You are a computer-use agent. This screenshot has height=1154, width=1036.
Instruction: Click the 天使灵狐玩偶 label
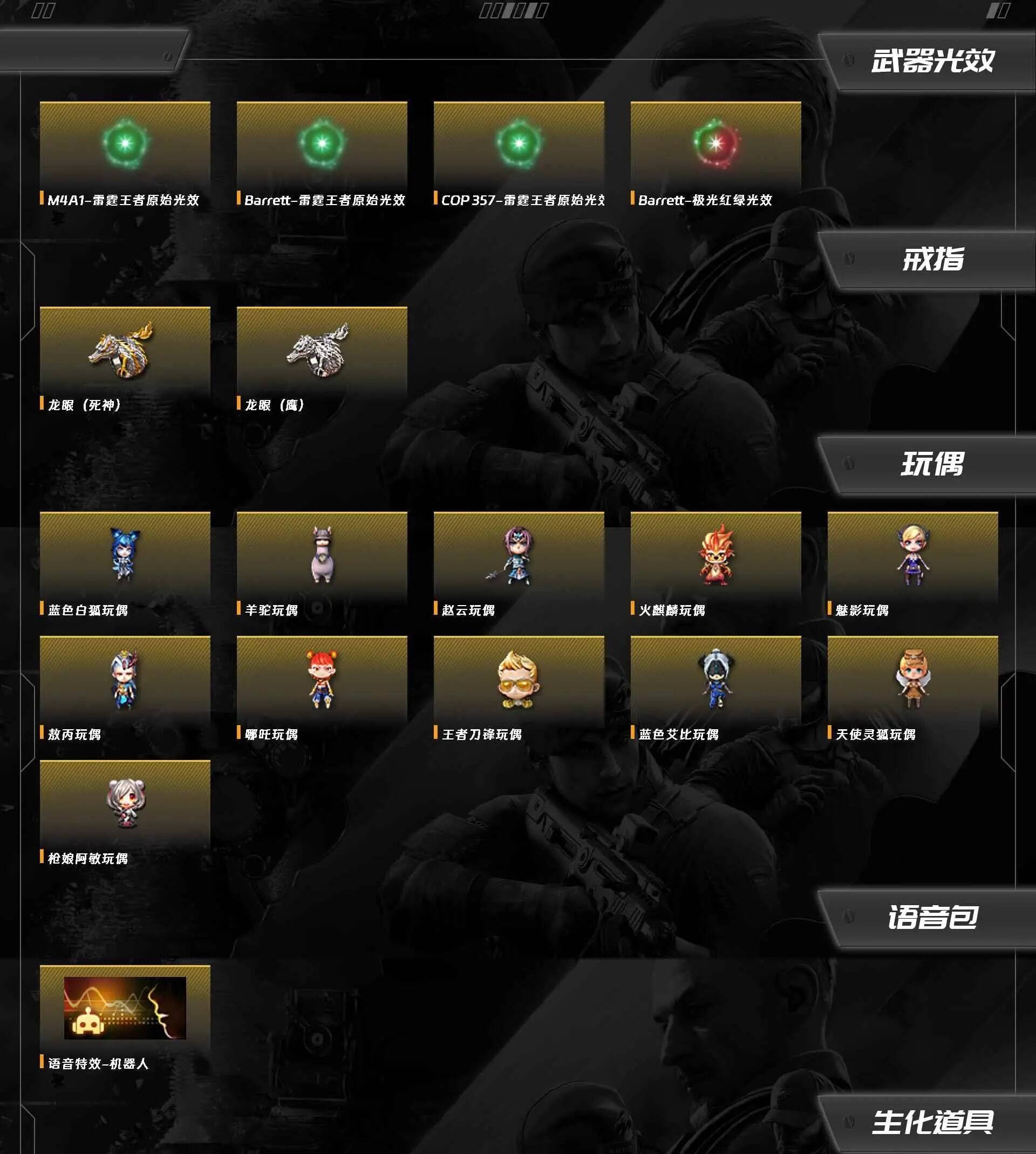coord(876,735)
